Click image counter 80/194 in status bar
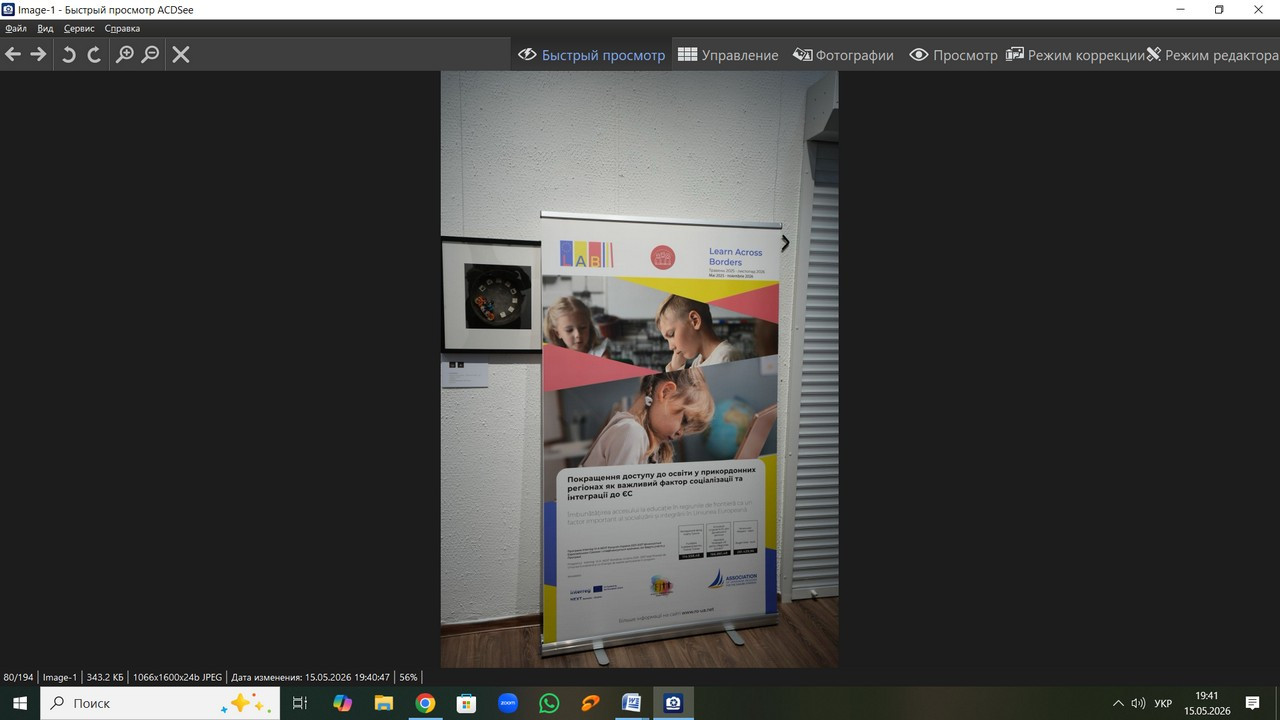This screenshot has width=1280, height=720. (18, 677)
